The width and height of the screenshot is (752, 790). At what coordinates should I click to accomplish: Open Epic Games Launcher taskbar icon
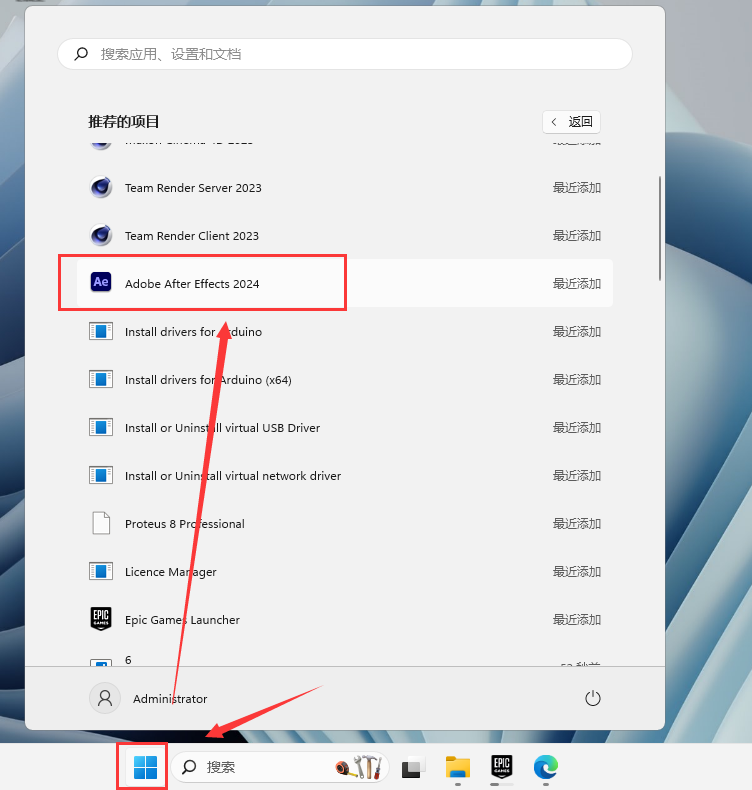click(502, 766)
